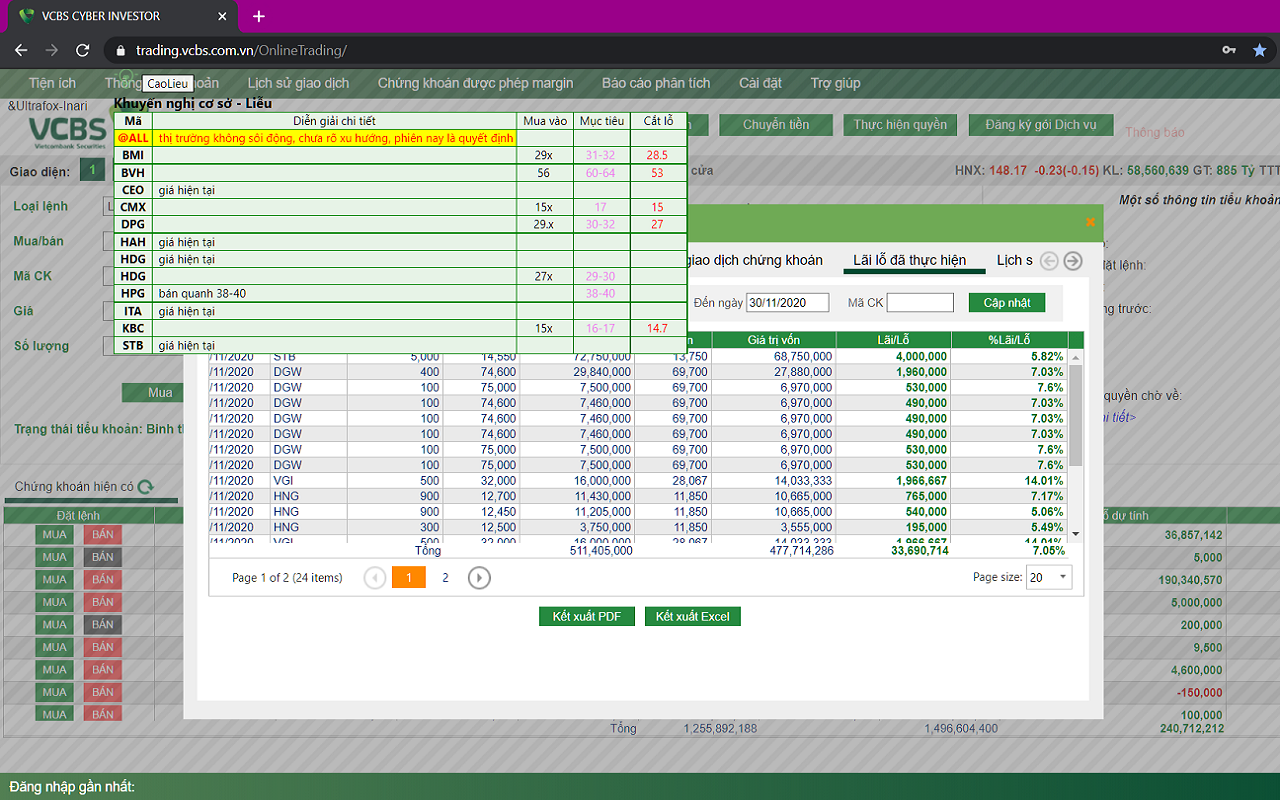Click the Mã CK filter field
The height and width of the screenshot is (800, 1280).
pyautogui.click(x=920, y=302)
